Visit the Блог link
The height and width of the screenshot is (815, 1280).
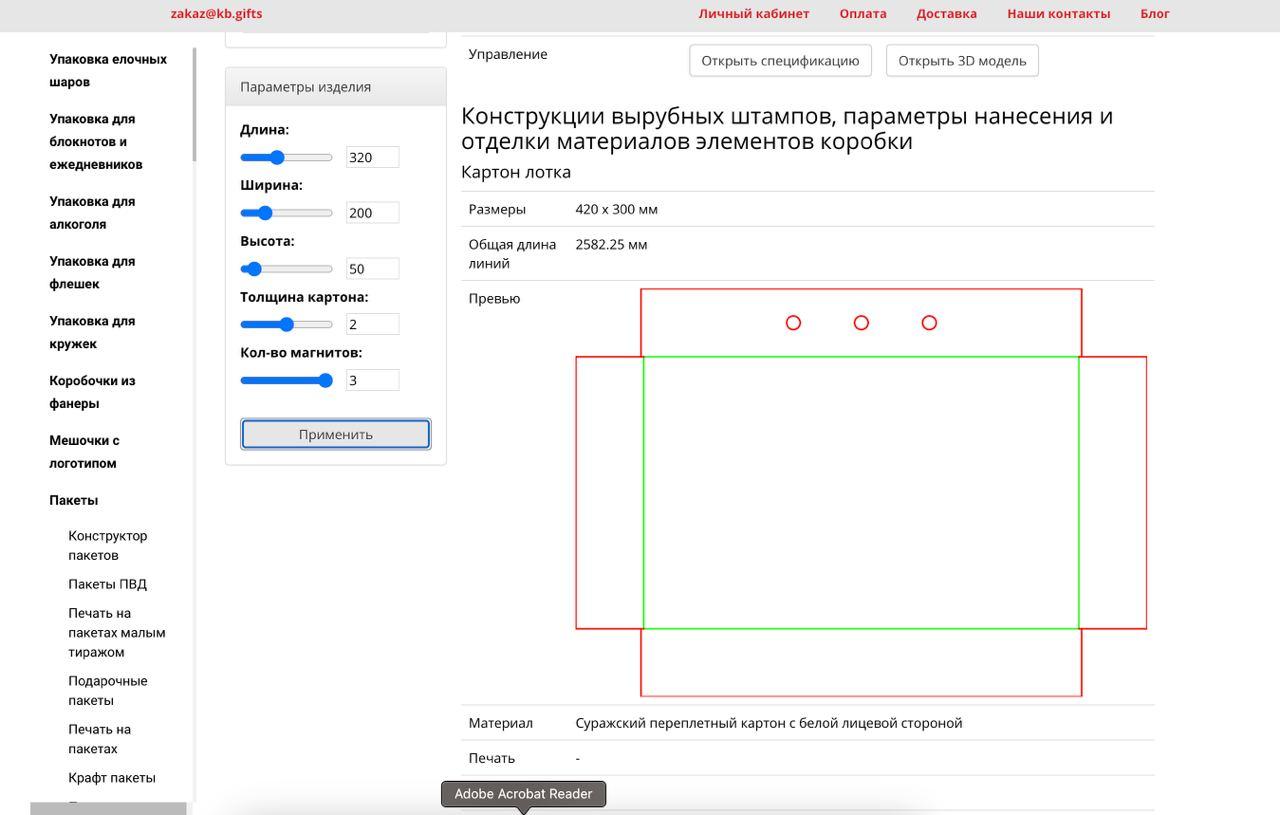coord(1154,14)
